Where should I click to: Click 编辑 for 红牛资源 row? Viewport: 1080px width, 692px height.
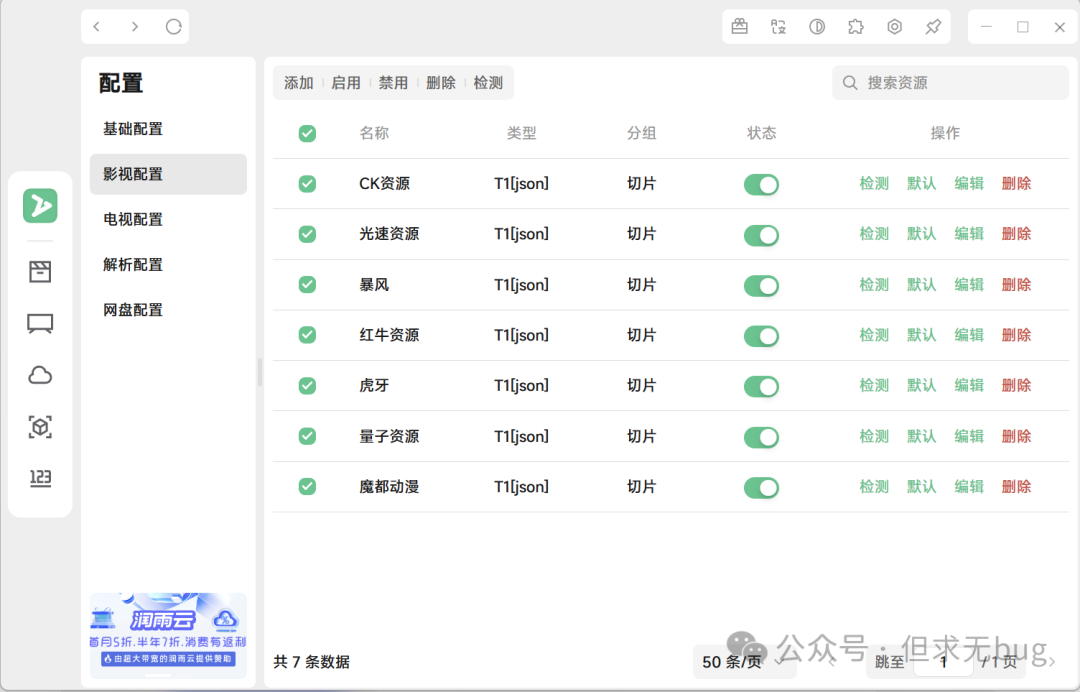969,335
